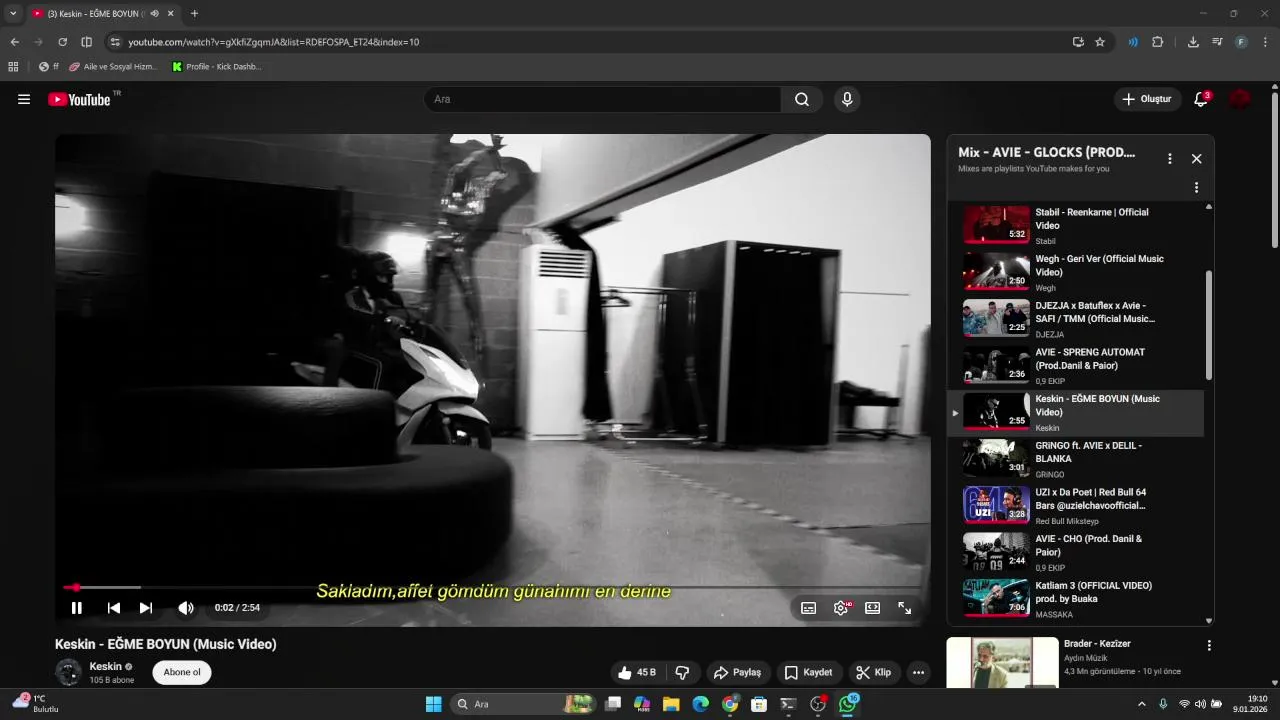Play AVIE - CHO from playlist
The width and height of the screenshot is (1280, 720).
click(x=1075, y=553)
